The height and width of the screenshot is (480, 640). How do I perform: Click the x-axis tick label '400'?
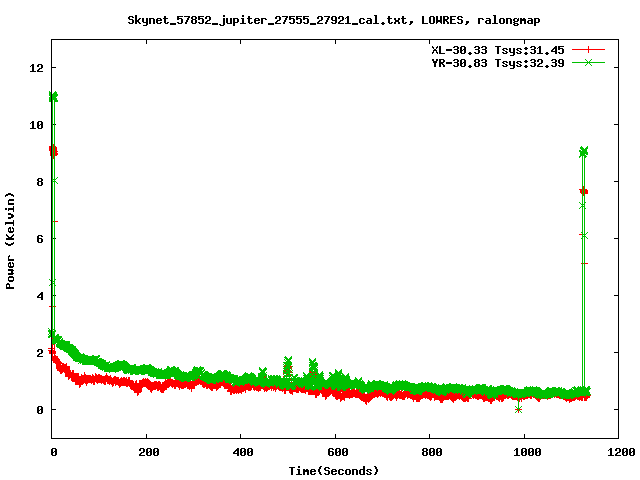point(242,452)
